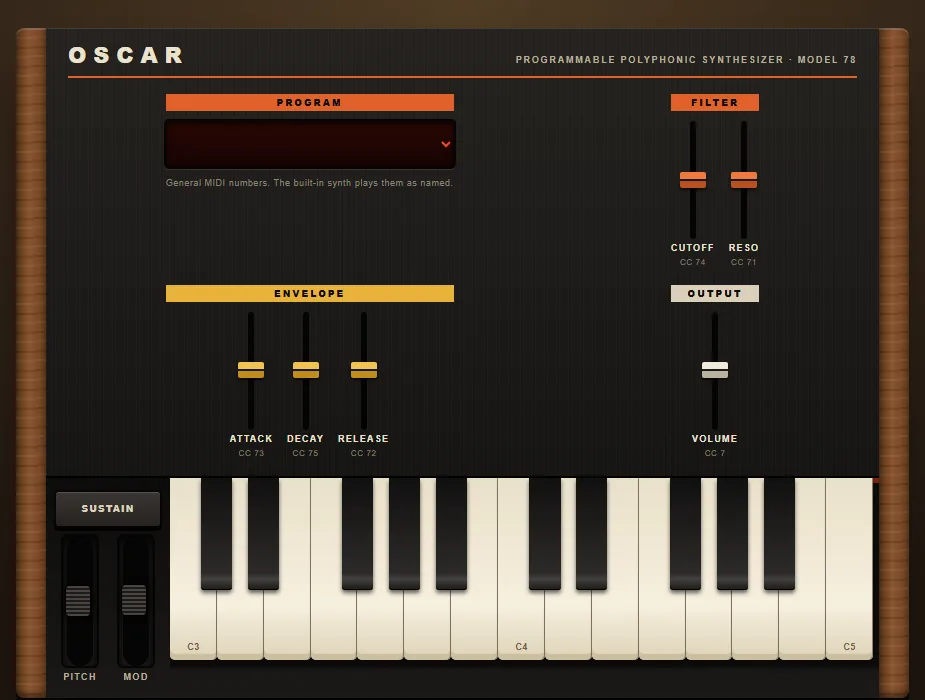Play the F3 white key
Image resolution: width=925 pixels, height=700 pixels.
tap(334, 625)
